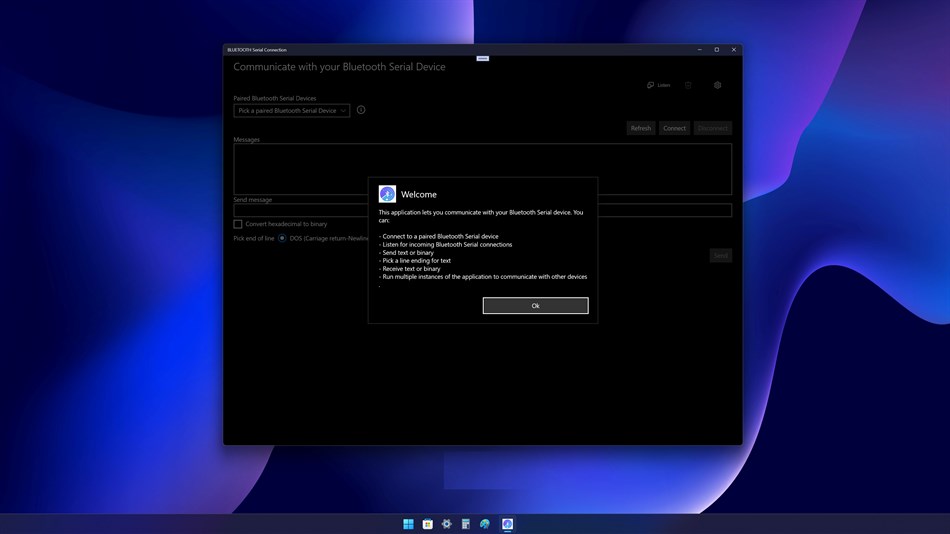Open the settings gear in the app
Screen dimensions: 950x534
click(717, 85)
